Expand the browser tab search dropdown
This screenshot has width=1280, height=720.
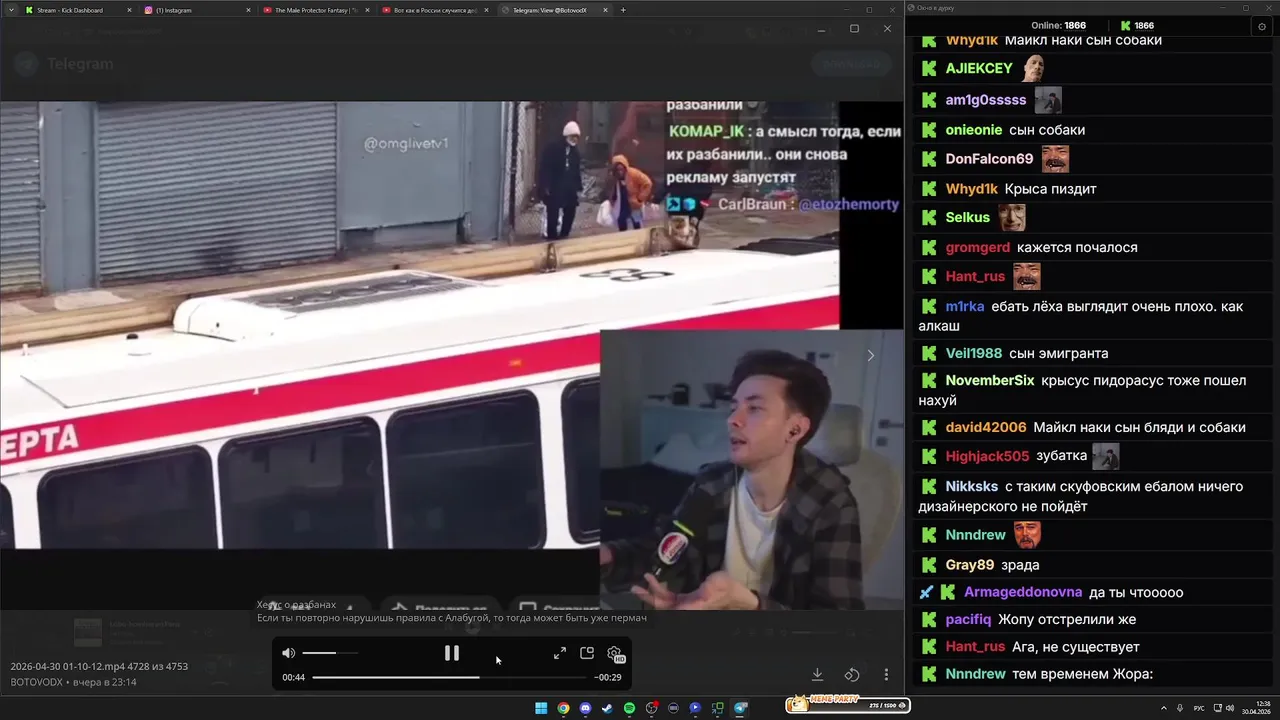(9, 10)
